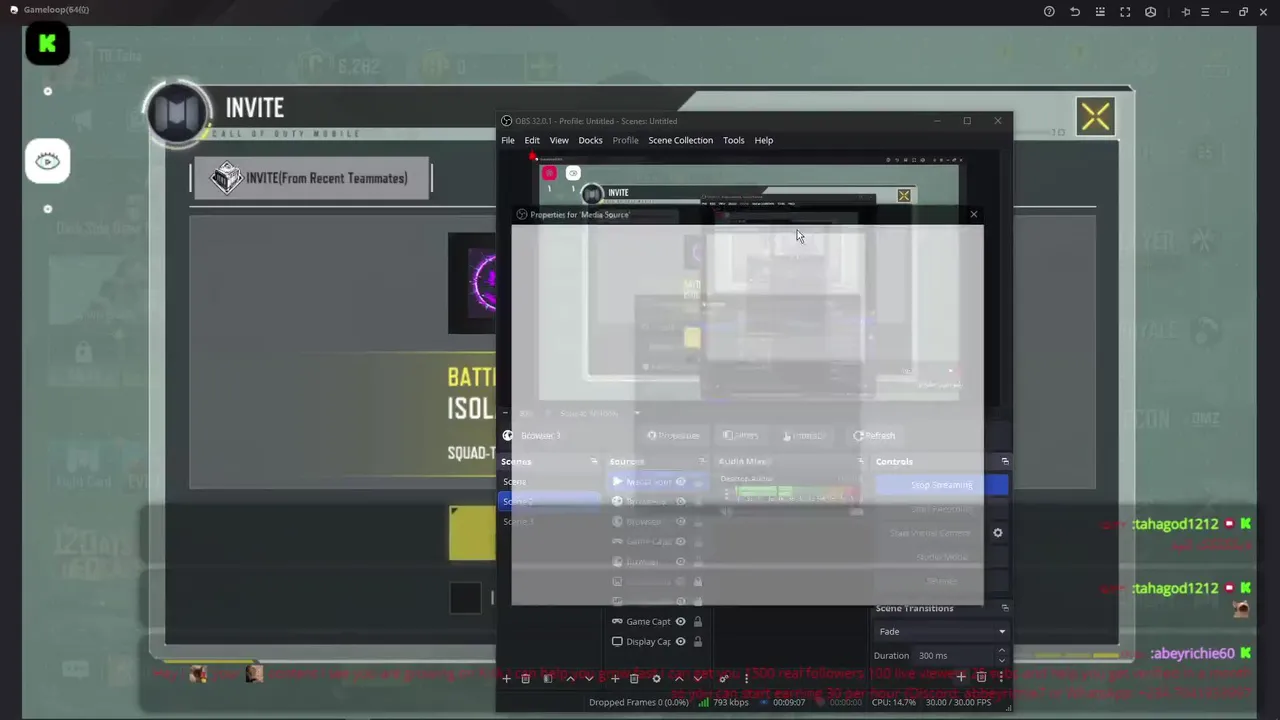Open scene filters icon in Scenes toolbar
Screen dimensions: 1280x720
point(547,678)
